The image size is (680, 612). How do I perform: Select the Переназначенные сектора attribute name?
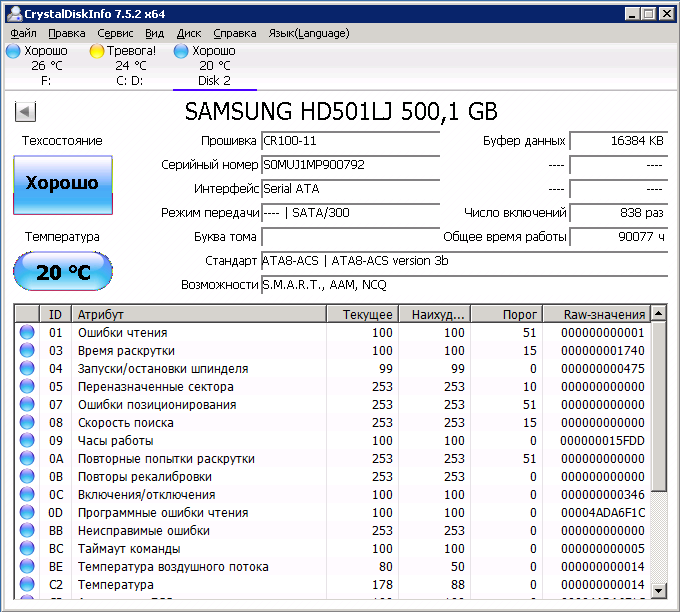[156, 387]
